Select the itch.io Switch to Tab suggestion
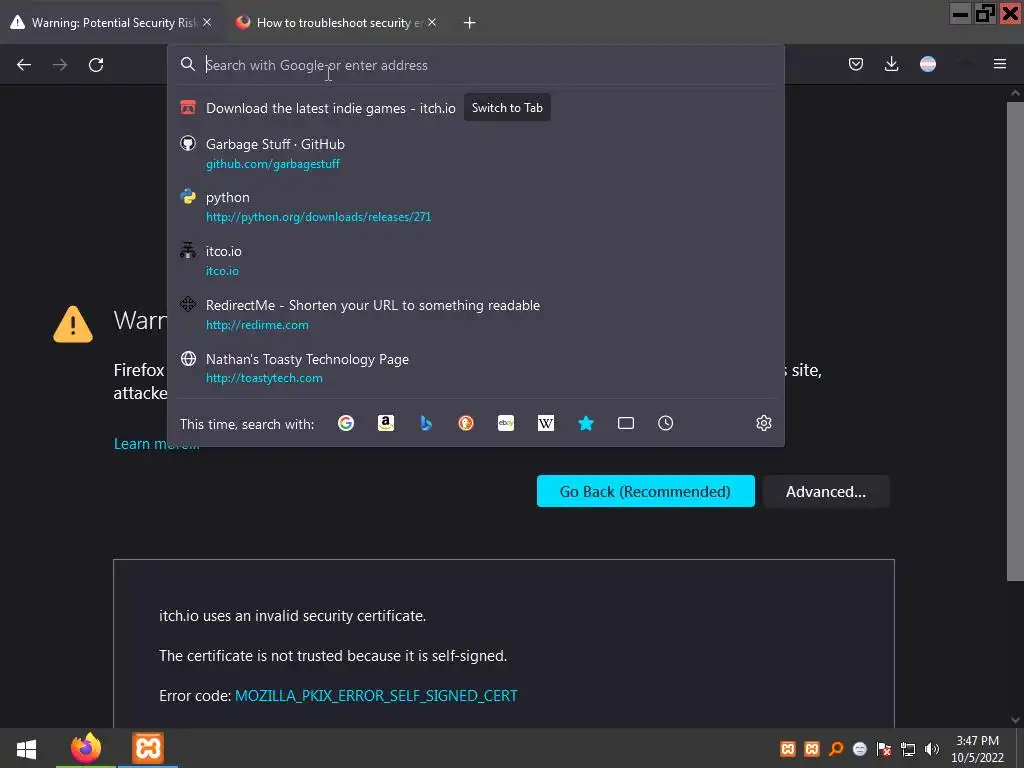This screenshot has height=768, width=1024. 476,108
